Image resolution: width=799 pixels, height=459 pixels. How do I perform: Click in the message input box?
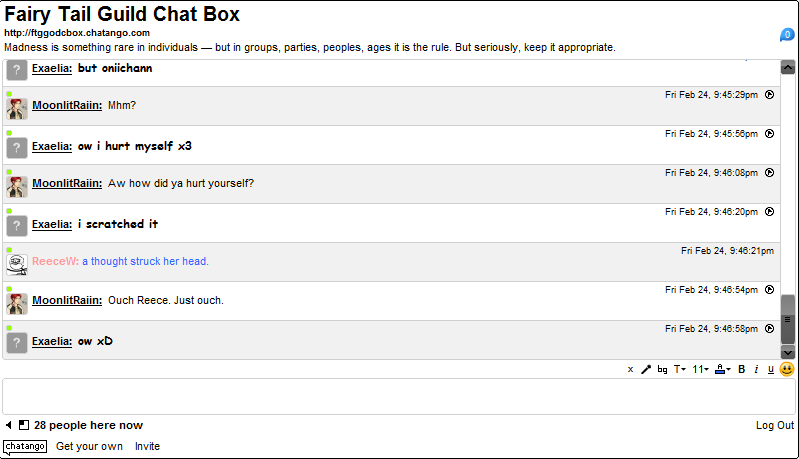tap(398, 396)
